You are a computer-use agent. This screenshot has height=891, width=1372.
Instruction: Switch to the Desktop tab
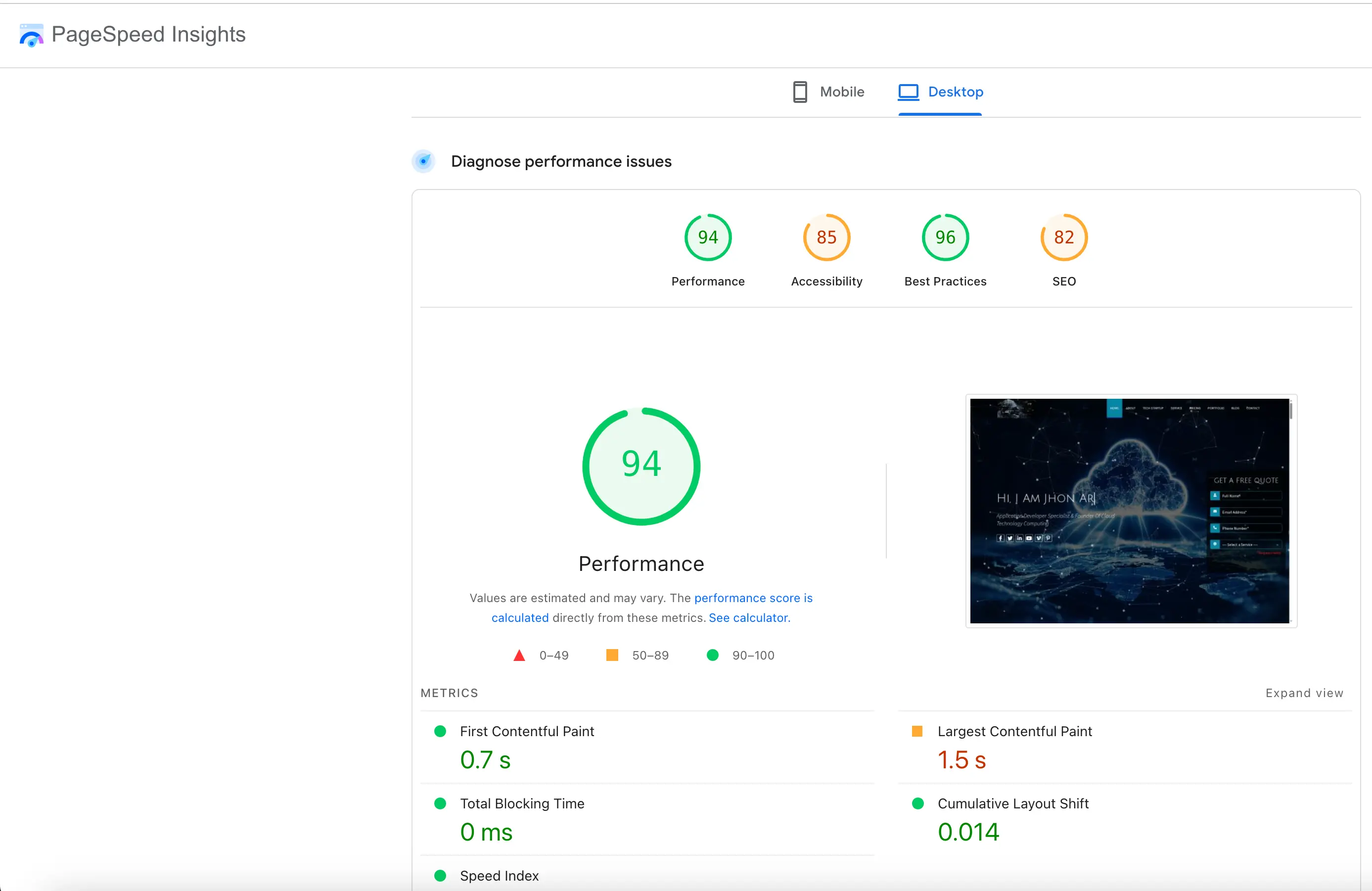[x=955, y=92]
